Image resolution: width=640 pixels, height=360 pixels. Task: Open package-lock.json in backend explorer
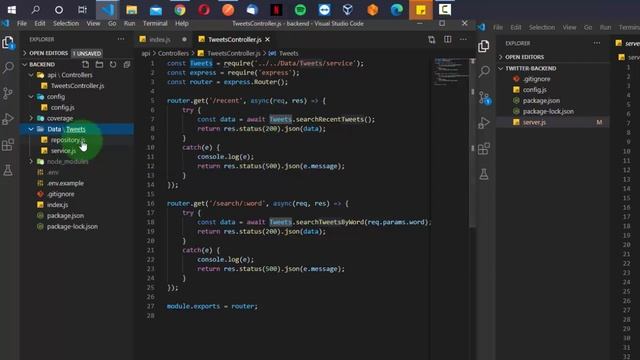coord(72,227)
